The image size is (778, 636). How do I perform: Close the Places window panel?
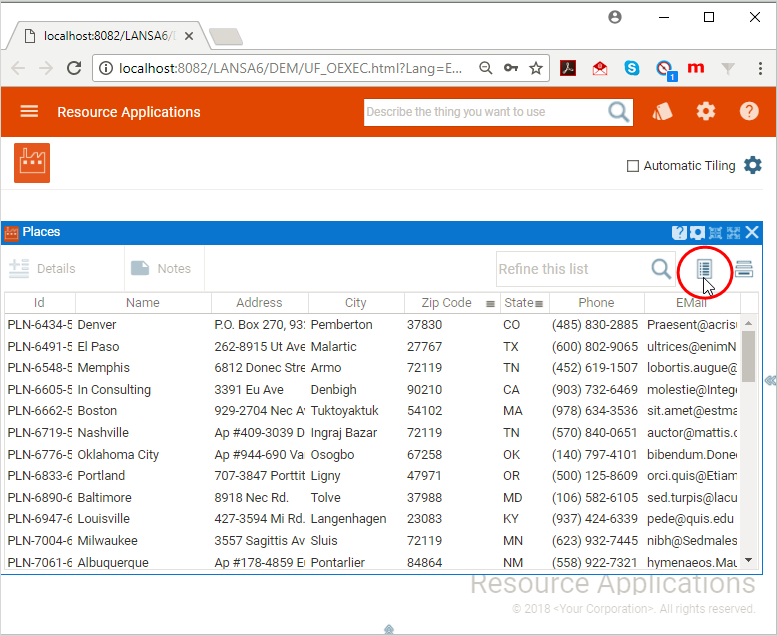pyautogui.click(x=752, y=232)
